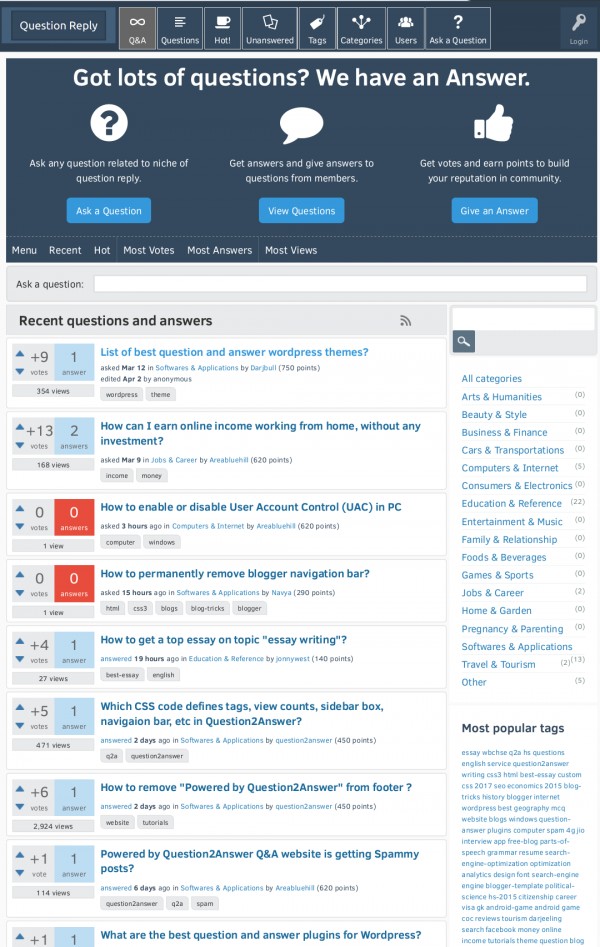This screenshot has width=600, height=947.
Task: Click the sidebar search magnifier button
Action: (x=463, y=342)
